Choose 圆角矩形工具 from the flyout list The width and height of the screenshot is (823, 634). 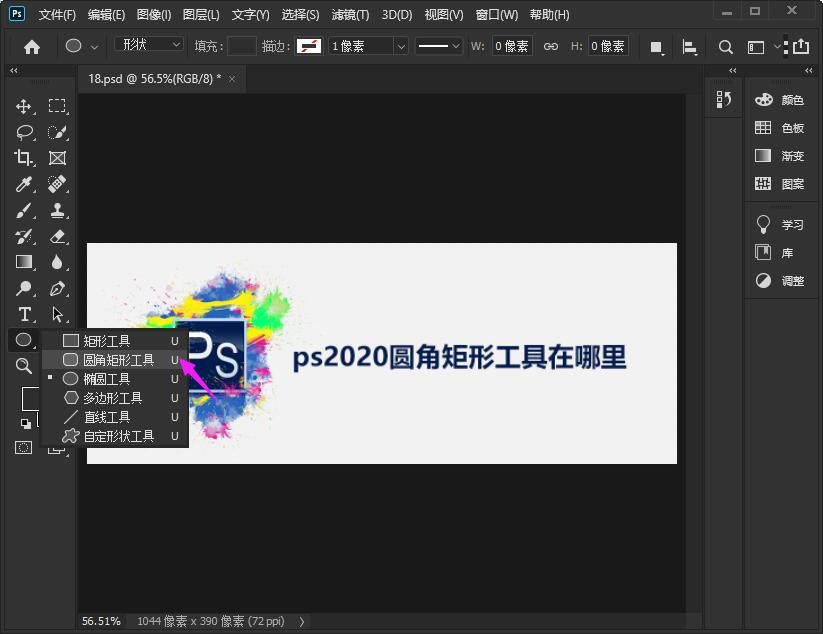coord(116,359)
